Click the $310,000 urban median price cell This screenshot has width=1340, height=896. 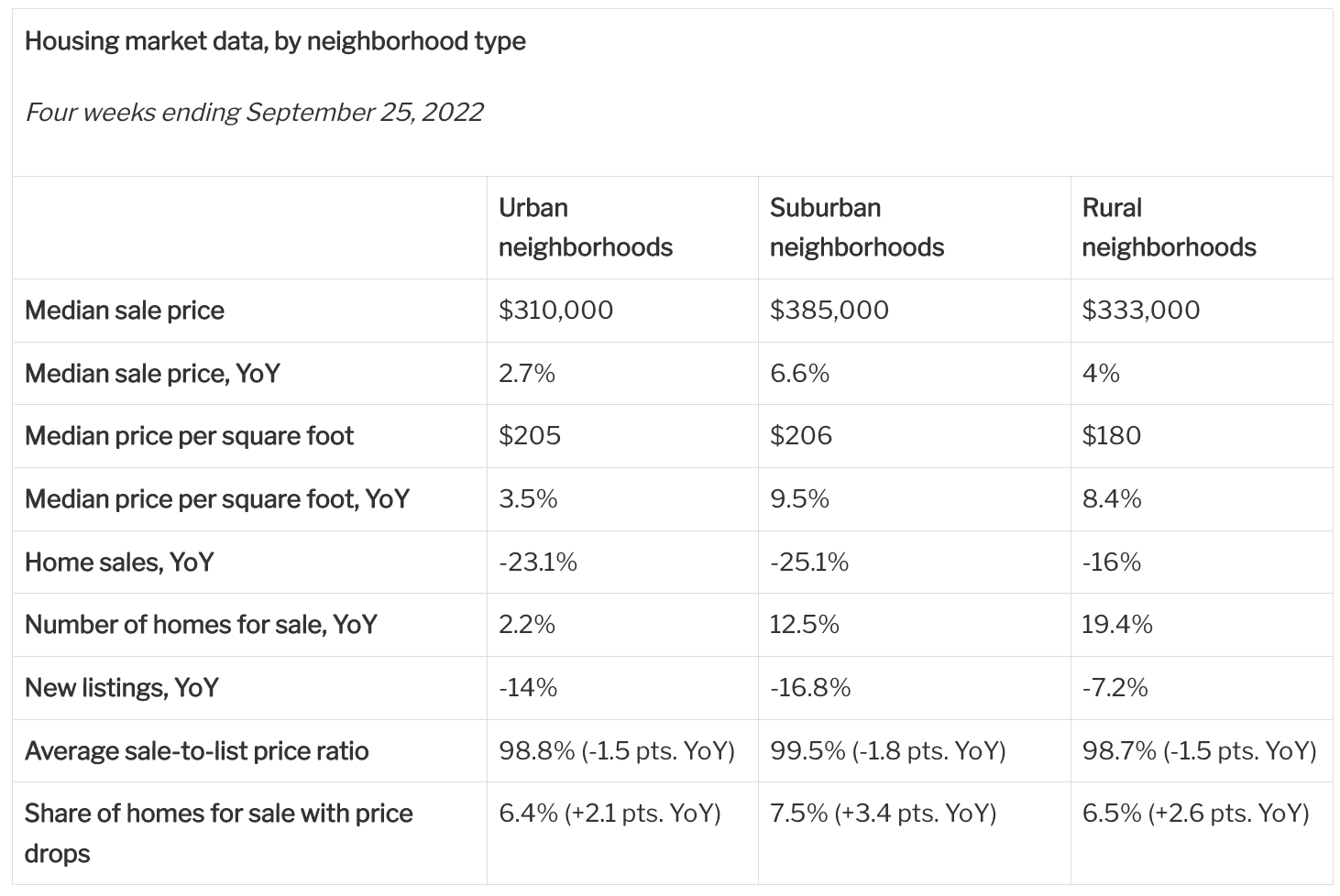pos(555,311)
